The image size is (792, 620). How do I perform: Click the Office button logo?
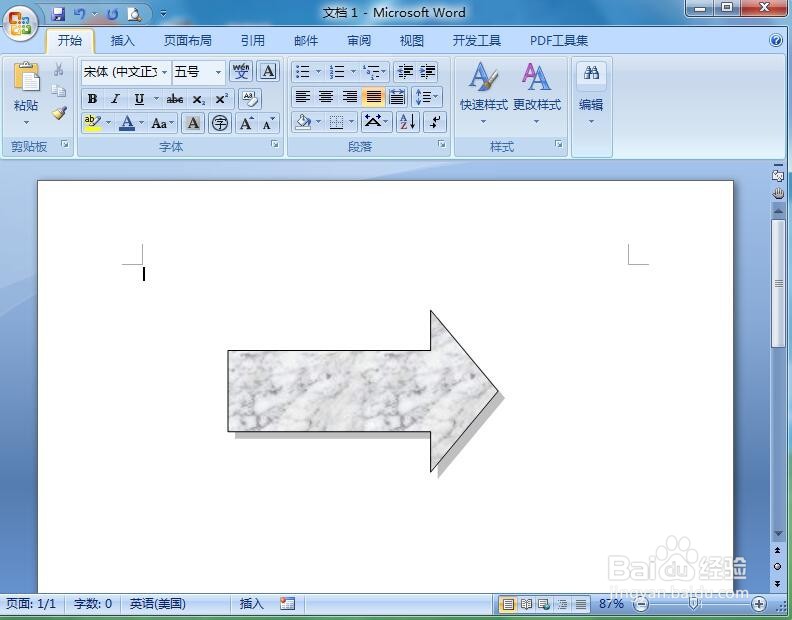(x=20, y=23)
